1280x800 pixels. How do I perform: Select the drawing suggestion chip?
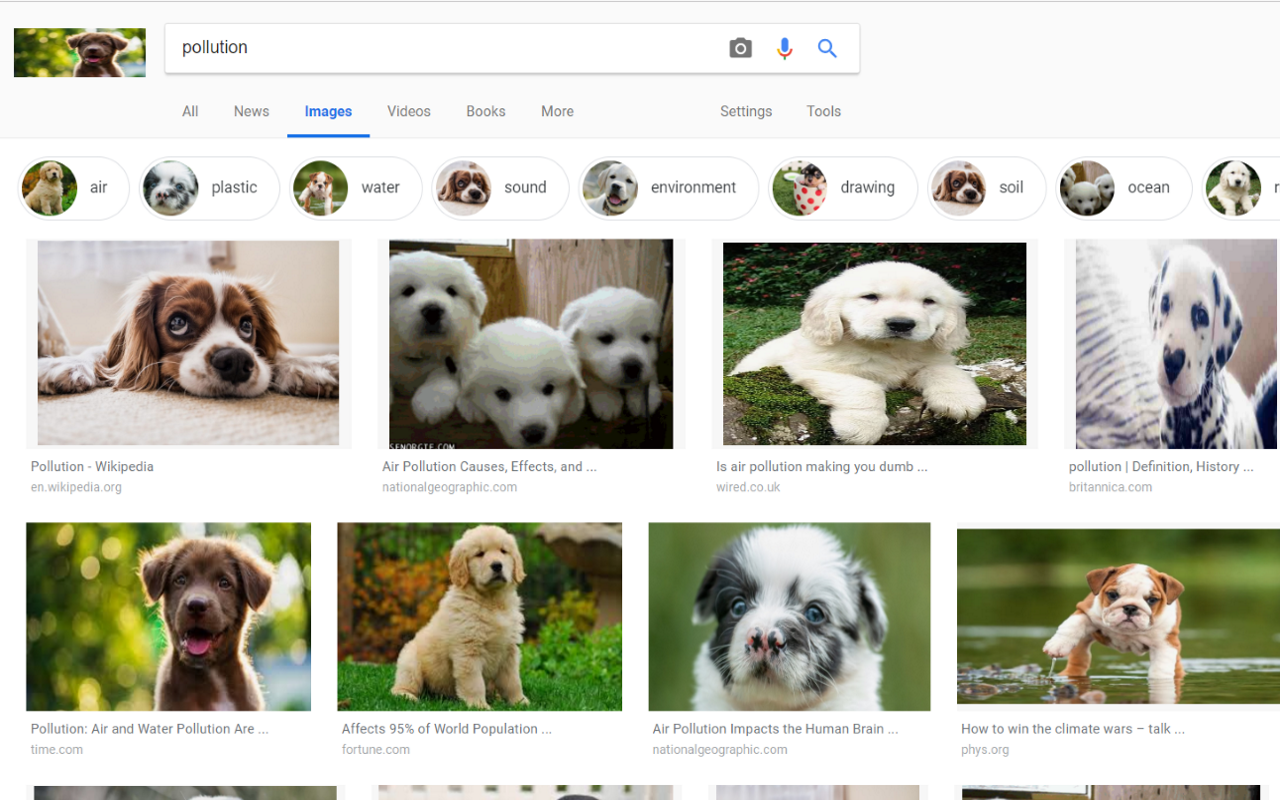(x=843, y=188)
